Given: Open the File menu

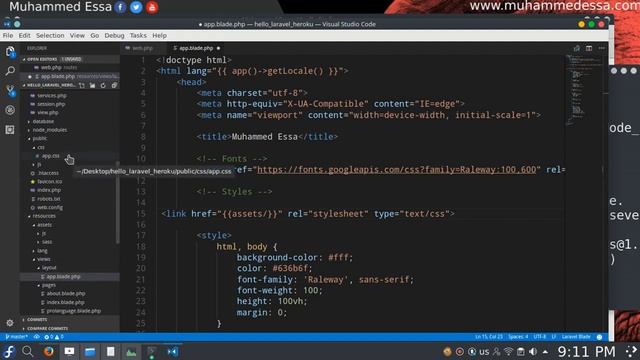Looking at the screenshot, I should (x=8, y=36).
